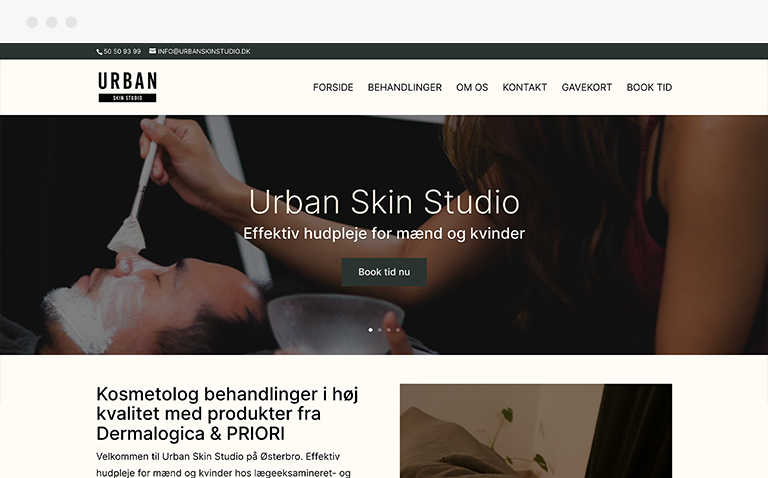Screen dimensions: 768x478
Task: Select the third slider dot indicator
Action: click(389, 330)
